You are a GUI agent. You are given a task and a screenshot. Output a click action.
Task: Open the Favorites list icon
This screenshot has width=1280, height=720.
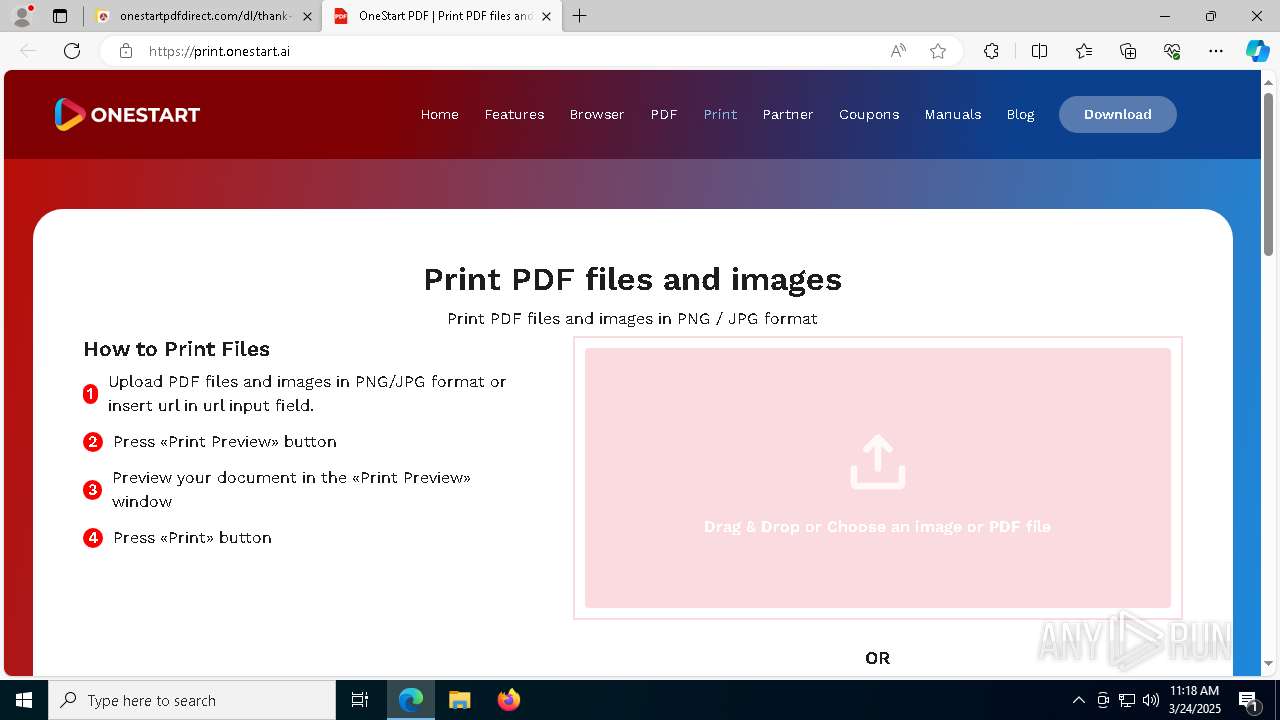pyautogui.click(x=1084, y=51)
